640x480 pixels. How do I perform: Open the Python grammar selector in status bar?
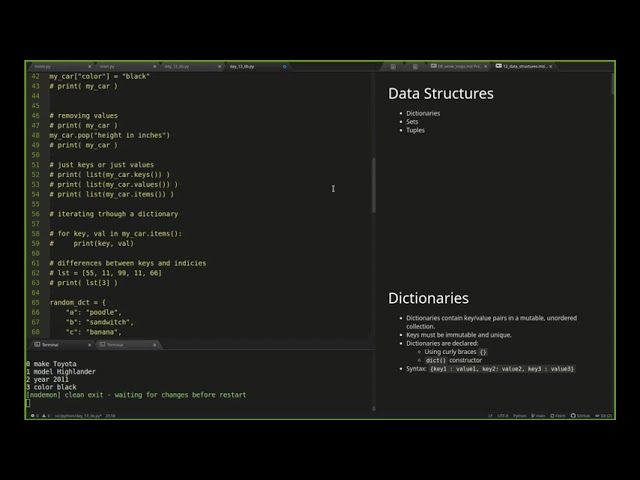[x=520, y=416]
